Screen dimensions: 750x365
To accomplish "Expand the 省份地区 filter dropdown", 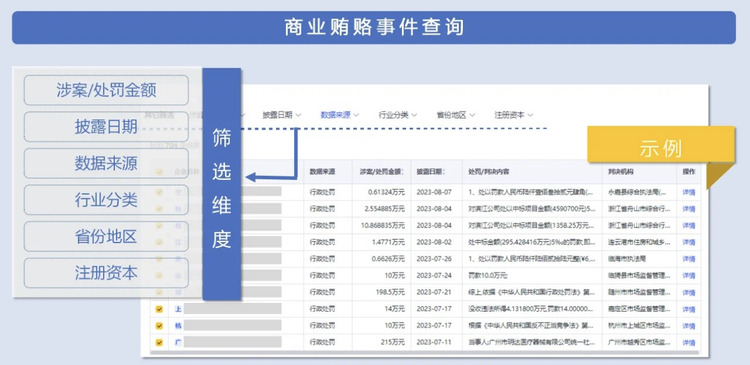I will [455, 115].
